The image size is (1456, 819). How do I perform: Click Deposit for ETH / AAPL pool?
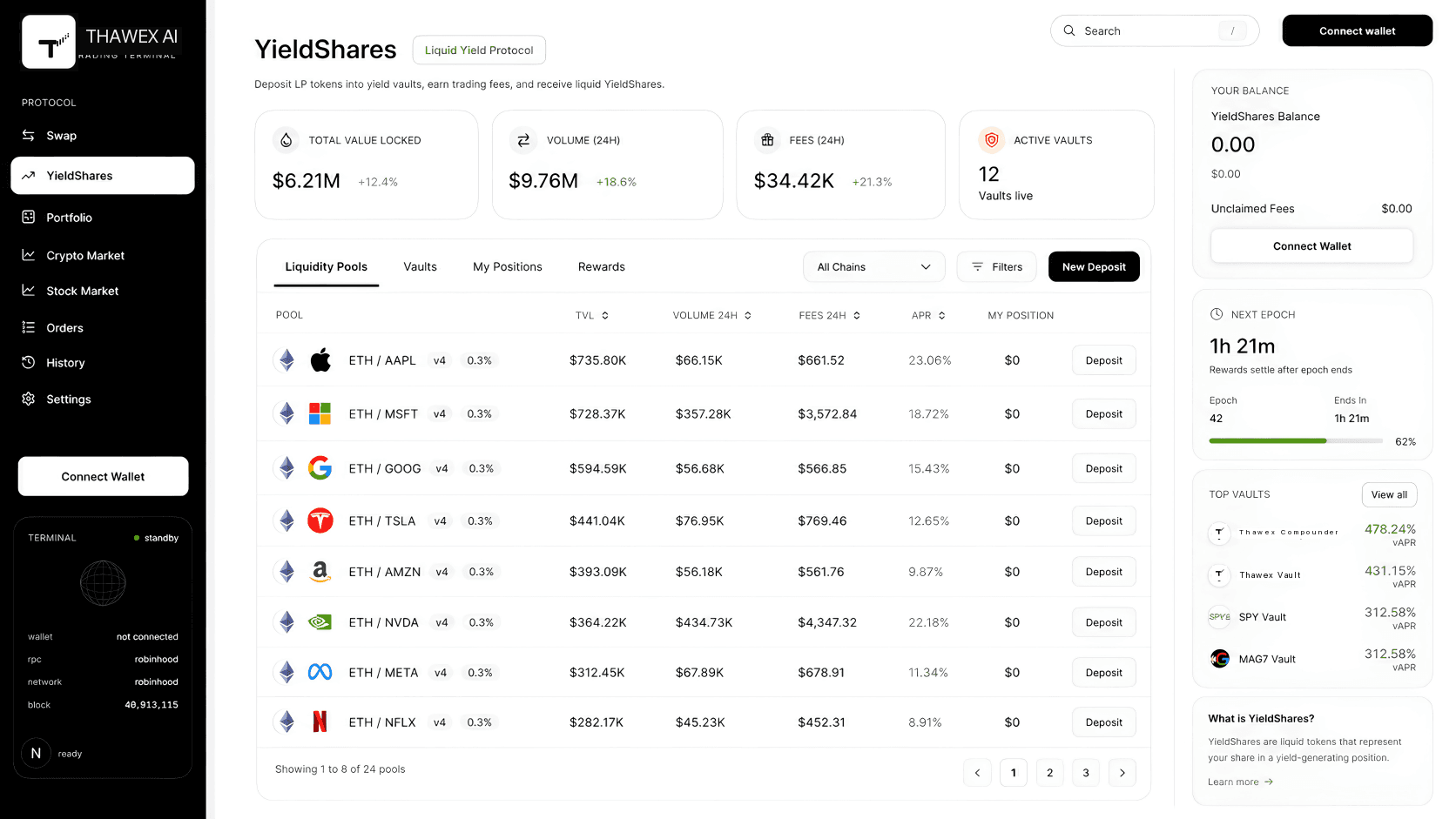point(1103,360)
